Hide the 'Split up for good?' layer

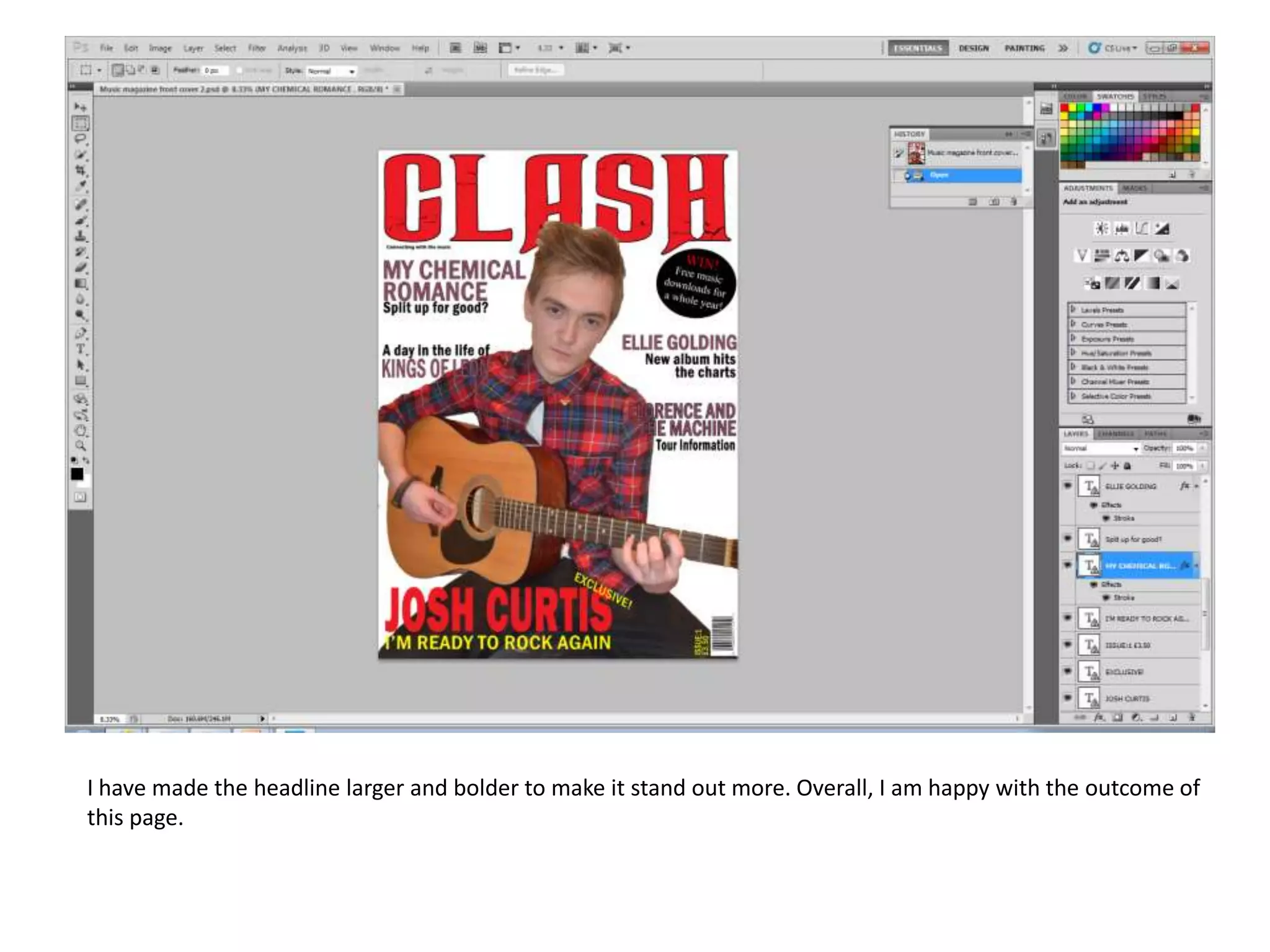(x=1068, y=539)
